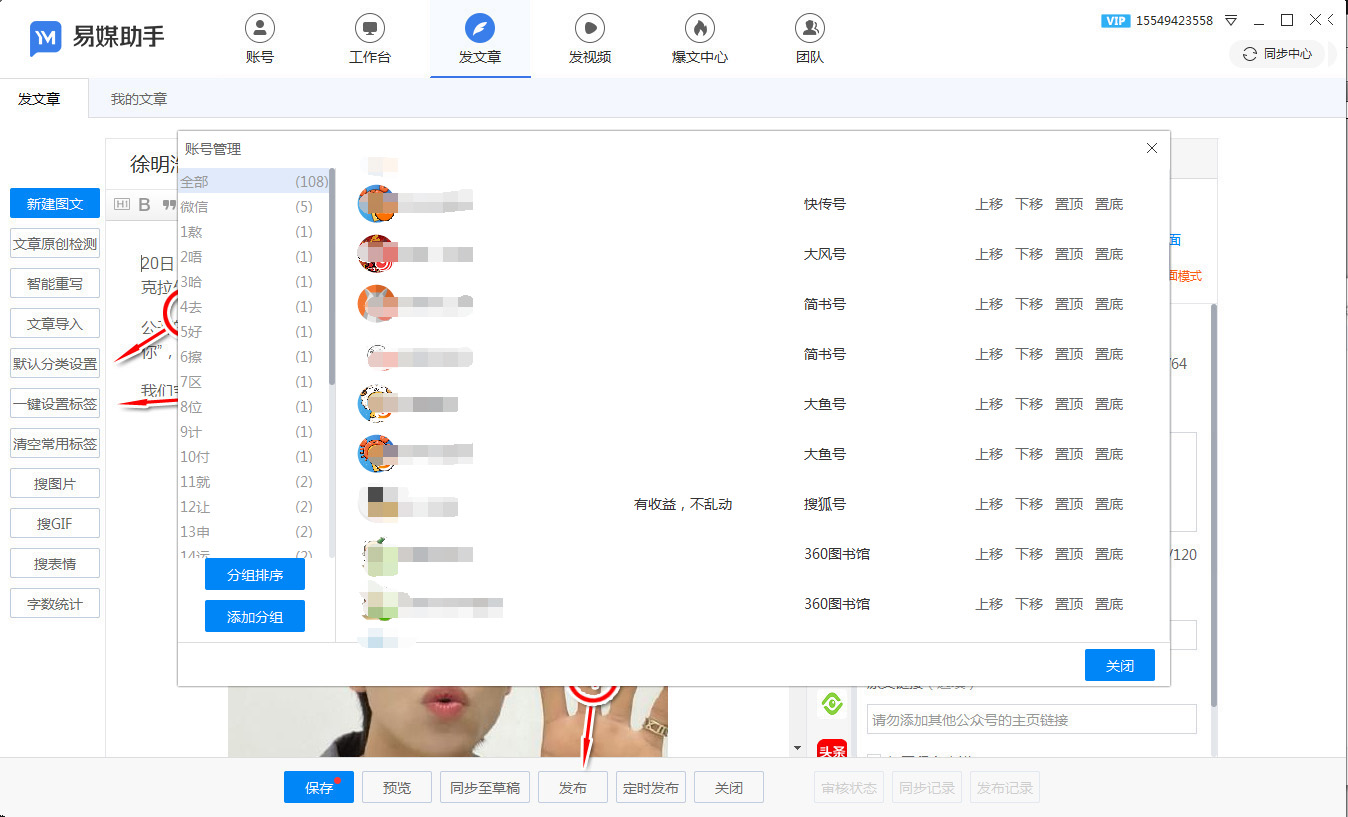Expand the dropdown triangle beside the VIP number
1348x817 pixels.
[x=1231, y=20]
